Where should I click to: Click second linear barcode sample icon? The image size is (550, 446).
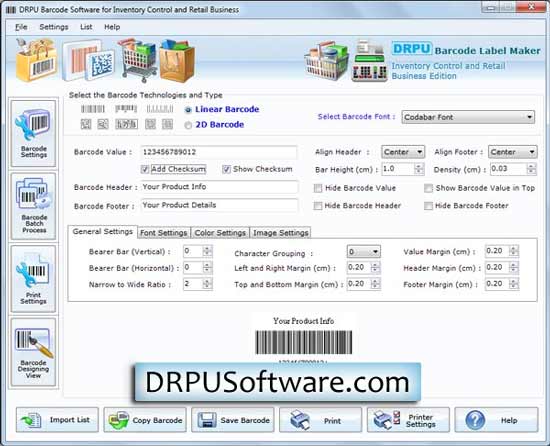tap(126, 109)
